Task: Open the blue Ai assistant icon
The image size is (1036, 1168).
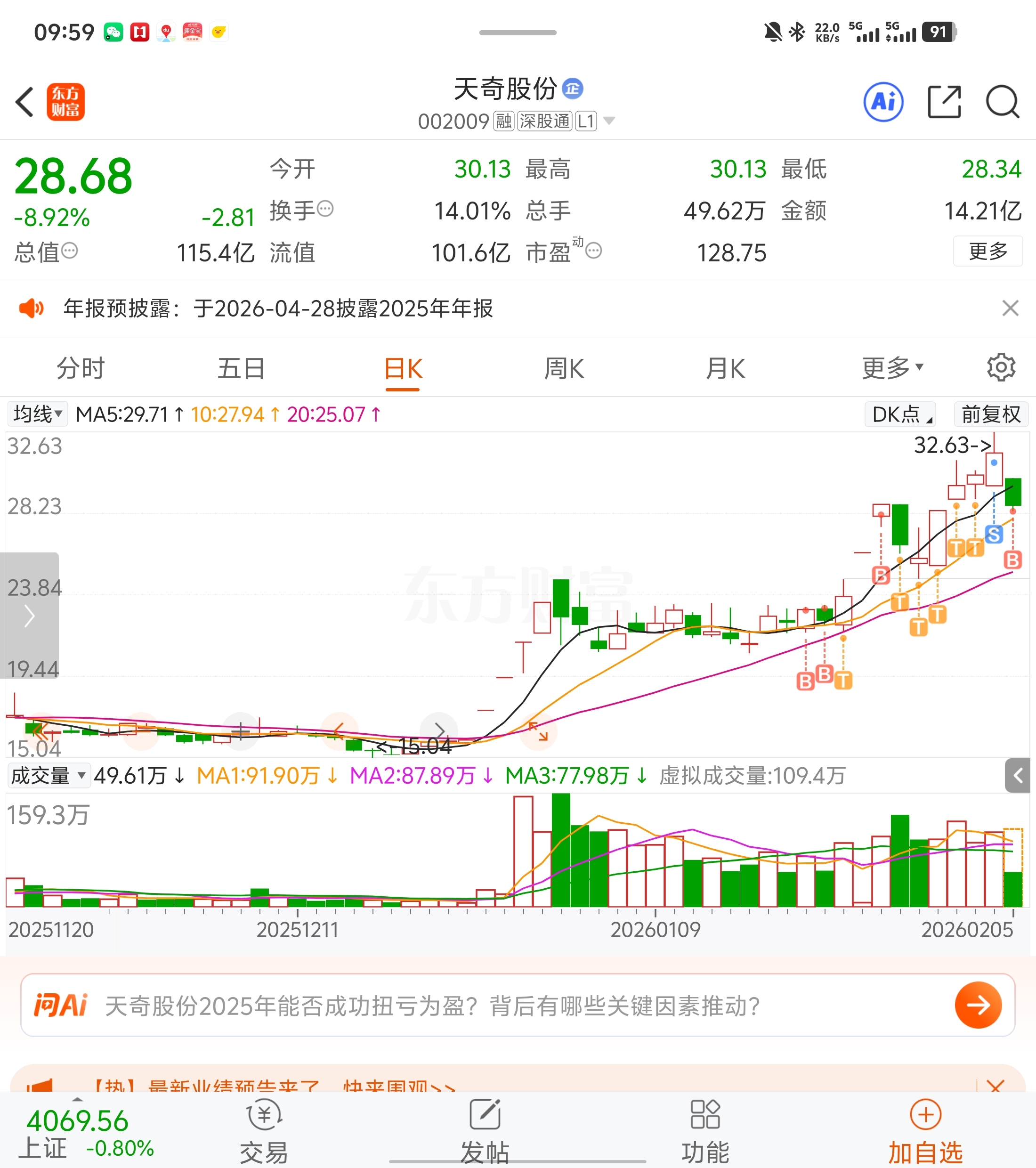Action: [883, 102]
